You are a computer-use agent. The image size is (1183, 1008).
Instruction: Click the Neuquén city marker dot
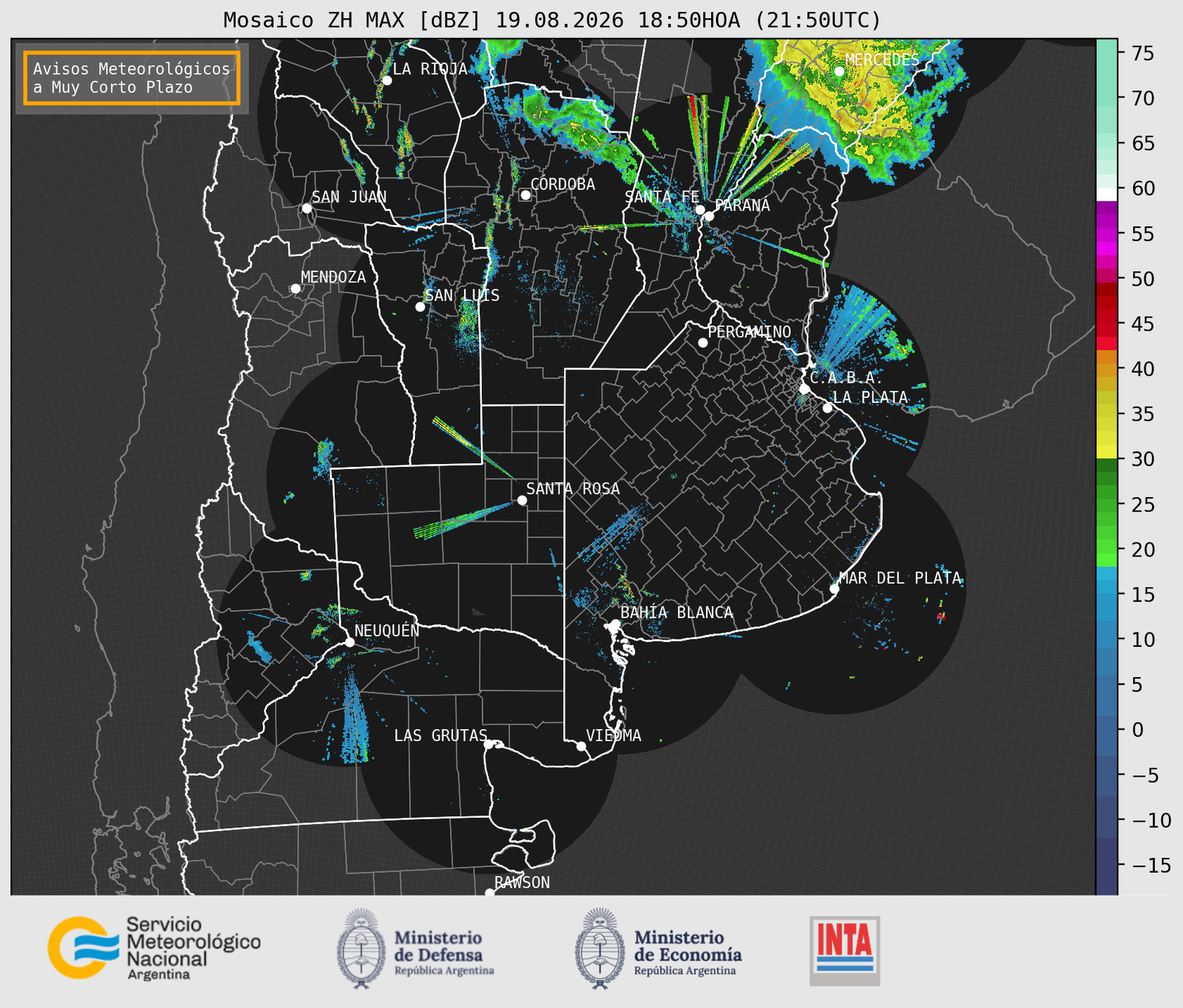point(349,642)
